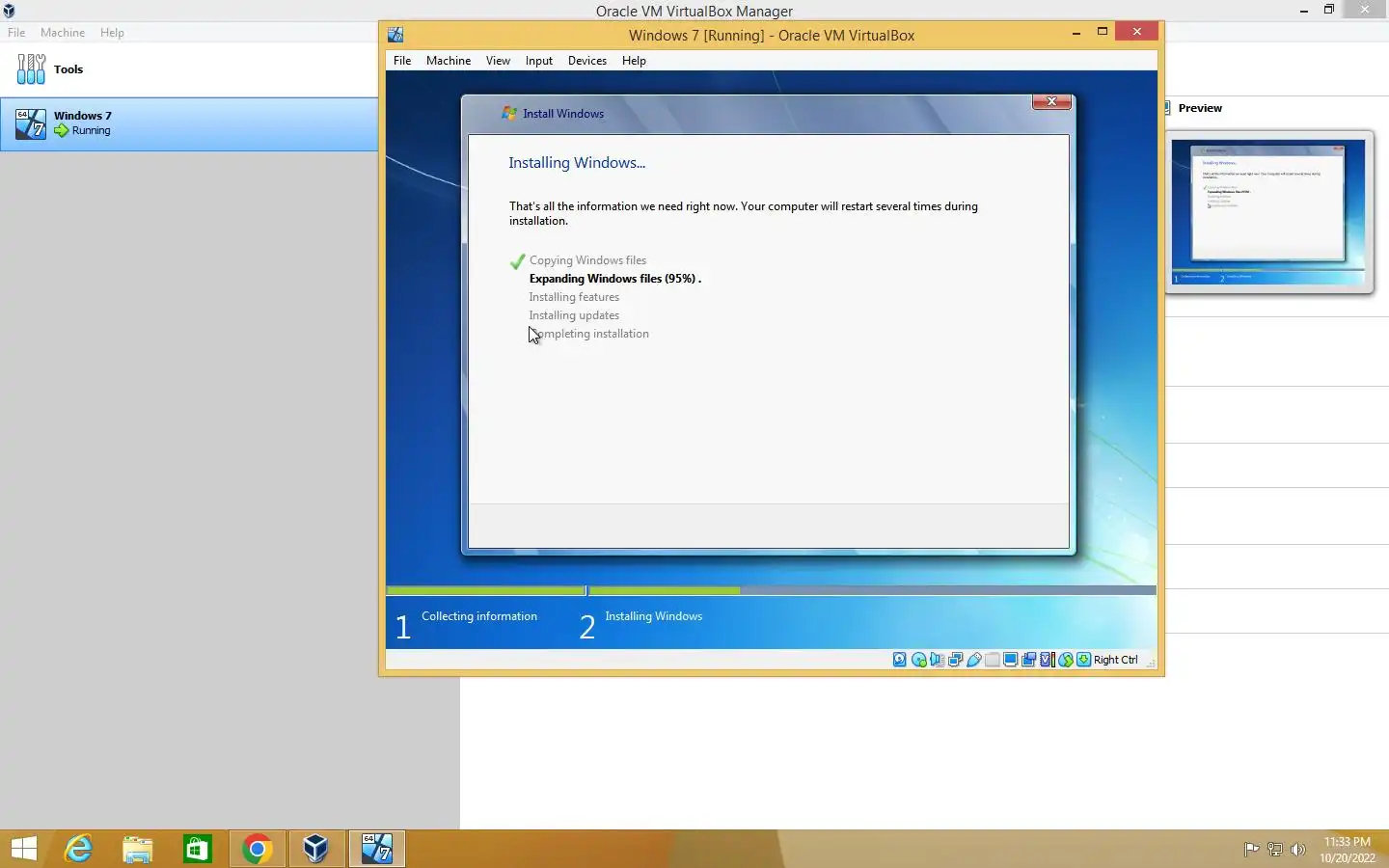Maximize the Windows 7 VM window
The height and width of the screenshot is (868, 1389).
point(1103,32)
